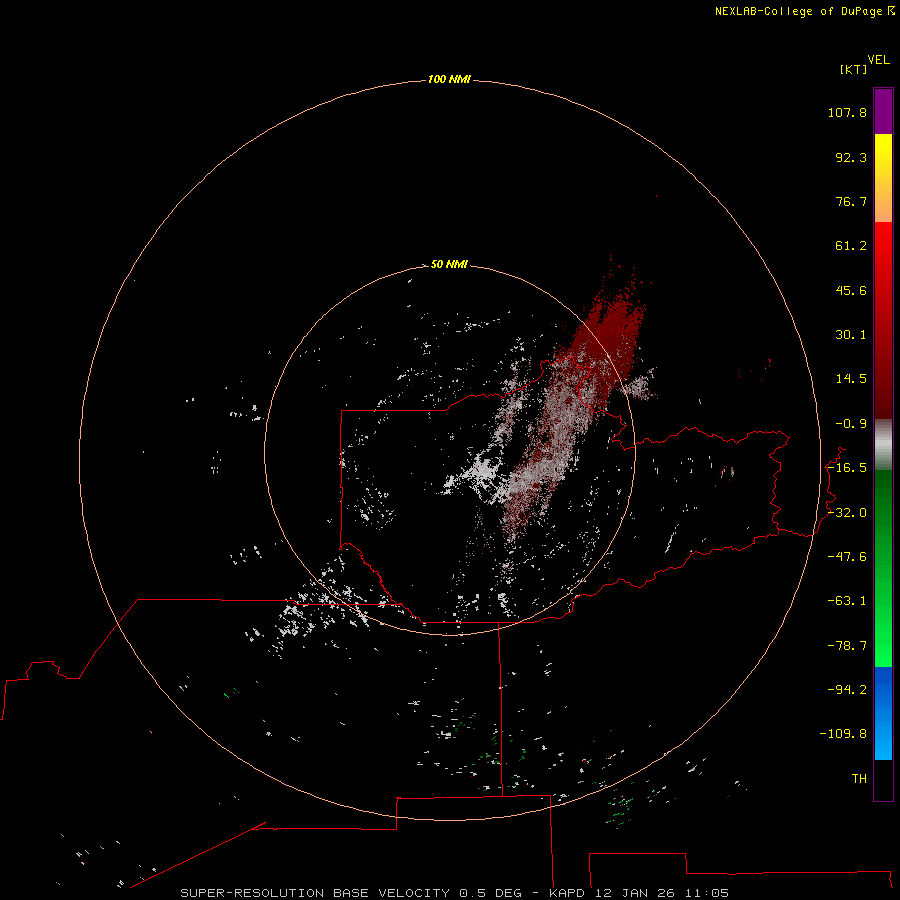This screenshot has height=900, width=900.
Task: Click the TH legend label
Action: (x=859, y=779)
